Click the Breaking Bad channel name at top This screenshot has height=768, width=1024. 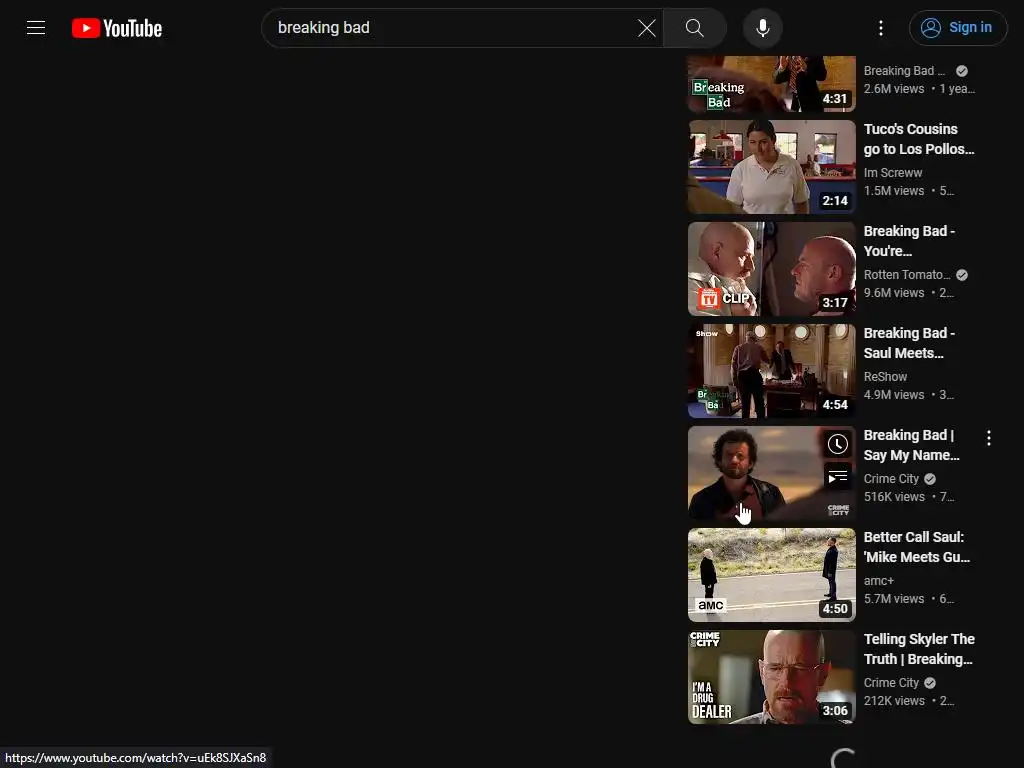coord(904,71)
